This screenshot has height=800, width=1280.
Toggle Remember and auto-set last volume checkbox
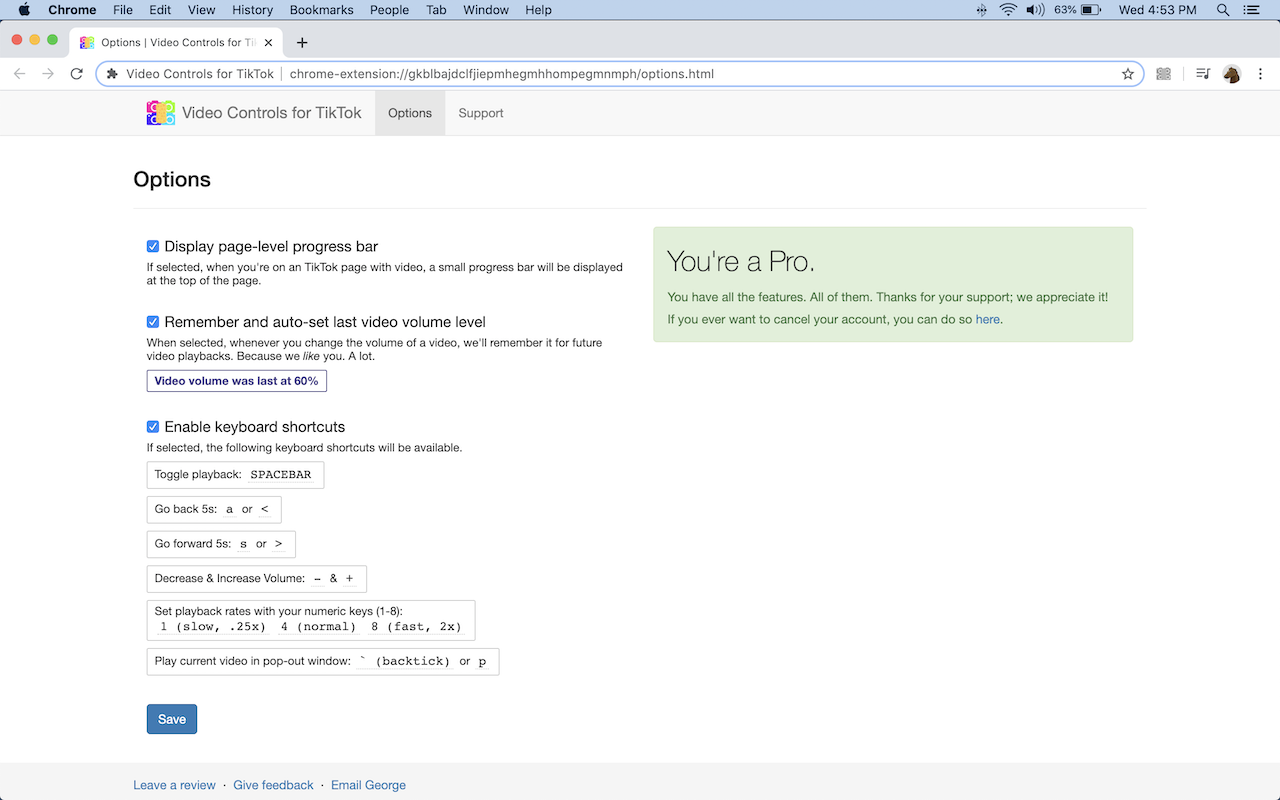(153, 322)
